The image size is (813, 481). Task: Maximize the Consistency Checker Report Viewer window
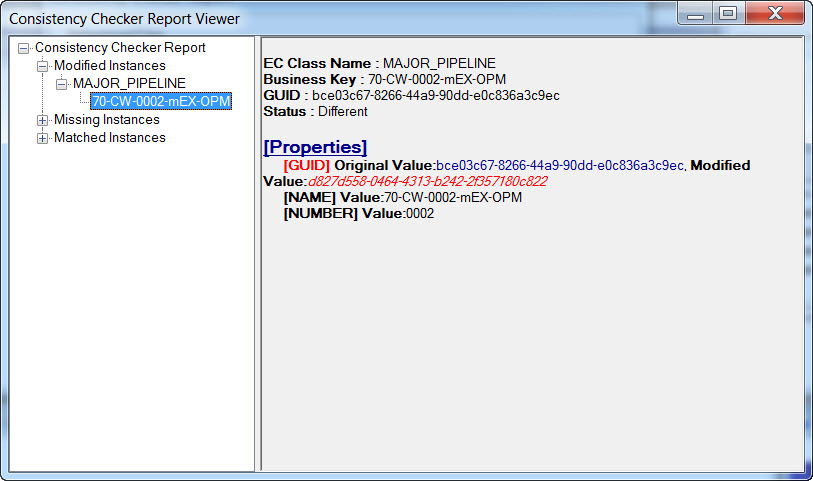[x=728, y=13]
